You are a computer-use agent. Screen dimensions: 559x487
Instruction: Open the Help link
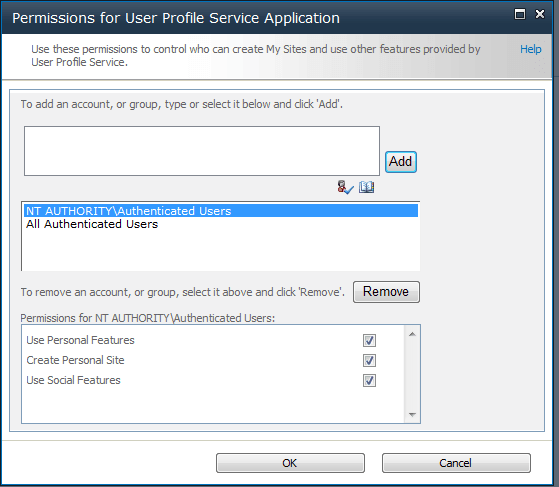tap(530, 49)
